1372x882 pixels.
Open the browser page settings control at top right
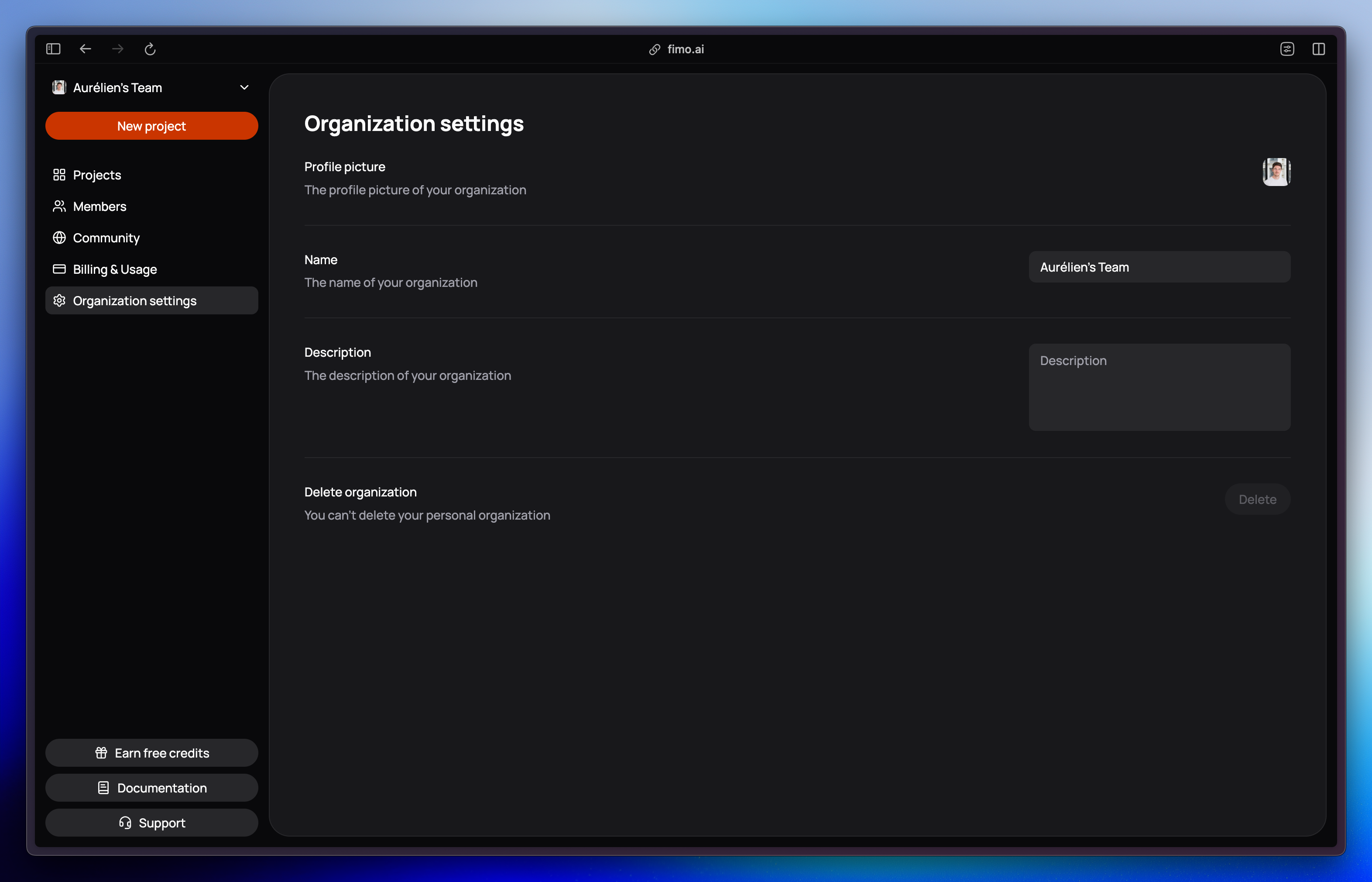(x=1287, y=48)
